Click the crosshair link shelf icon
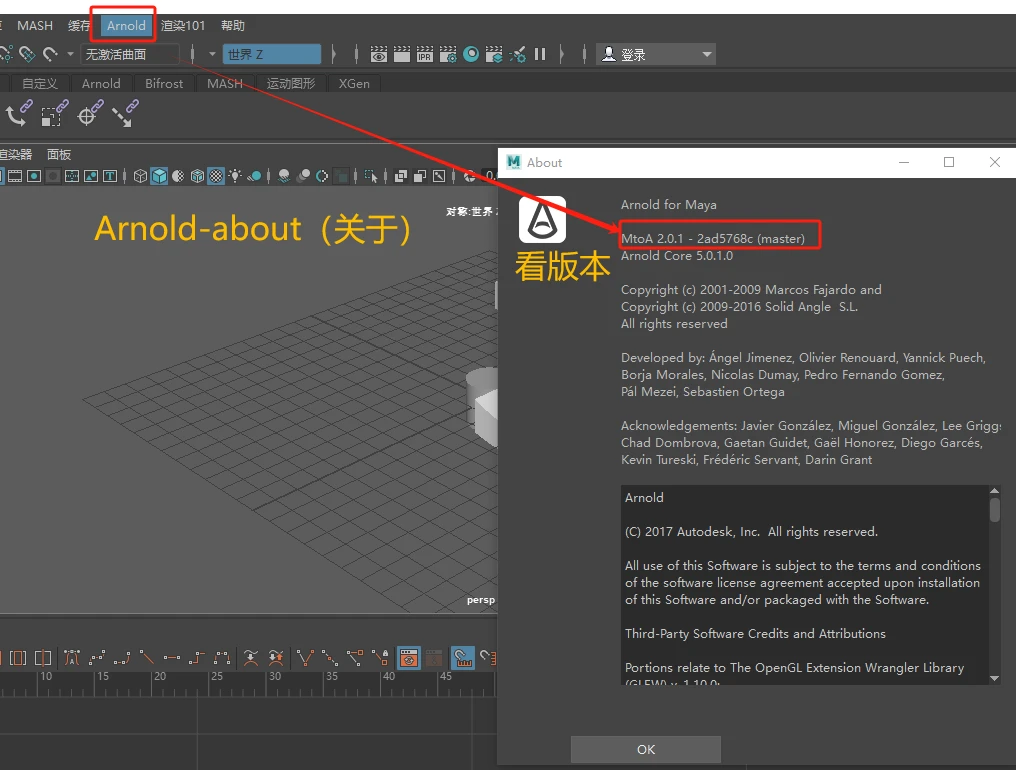Screen dimensions: 1016x770 point(89,113)
